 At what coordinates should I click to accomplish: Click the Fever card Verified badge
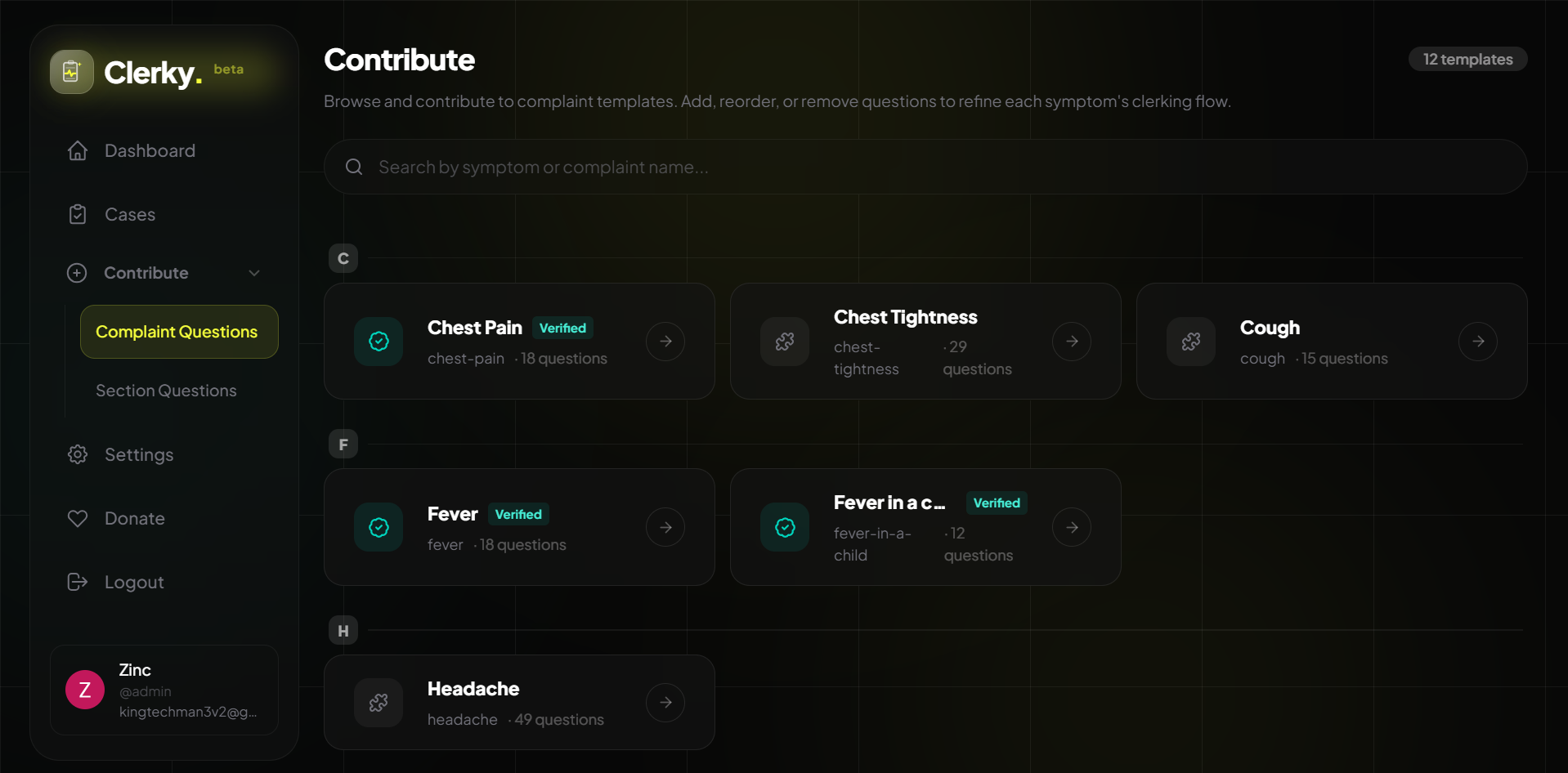518,514
